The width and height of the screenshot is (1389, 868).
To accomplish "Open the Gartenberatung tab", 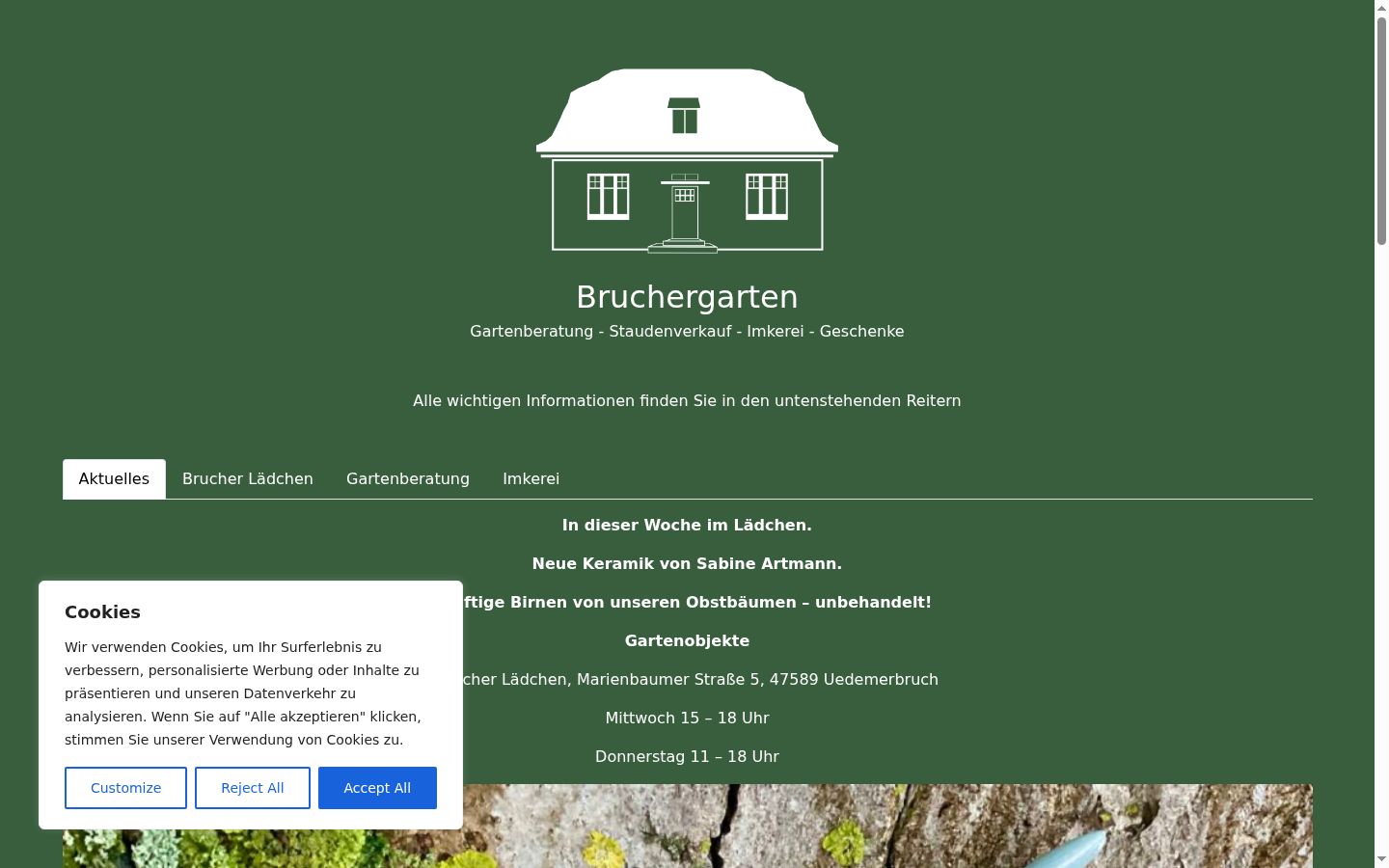I will [x=408, y=479].
